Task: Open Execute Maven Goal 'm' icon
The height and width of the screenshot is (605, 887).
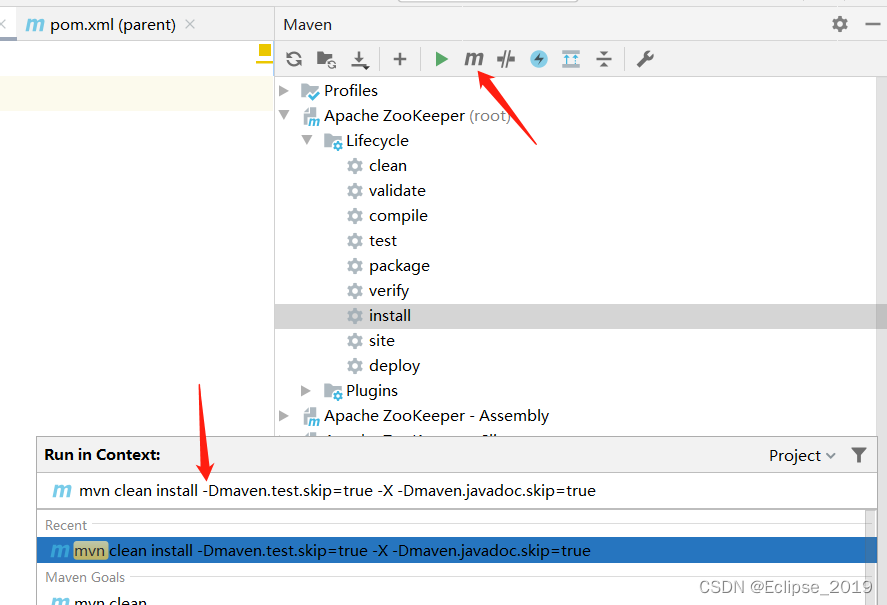Action: 473,59
